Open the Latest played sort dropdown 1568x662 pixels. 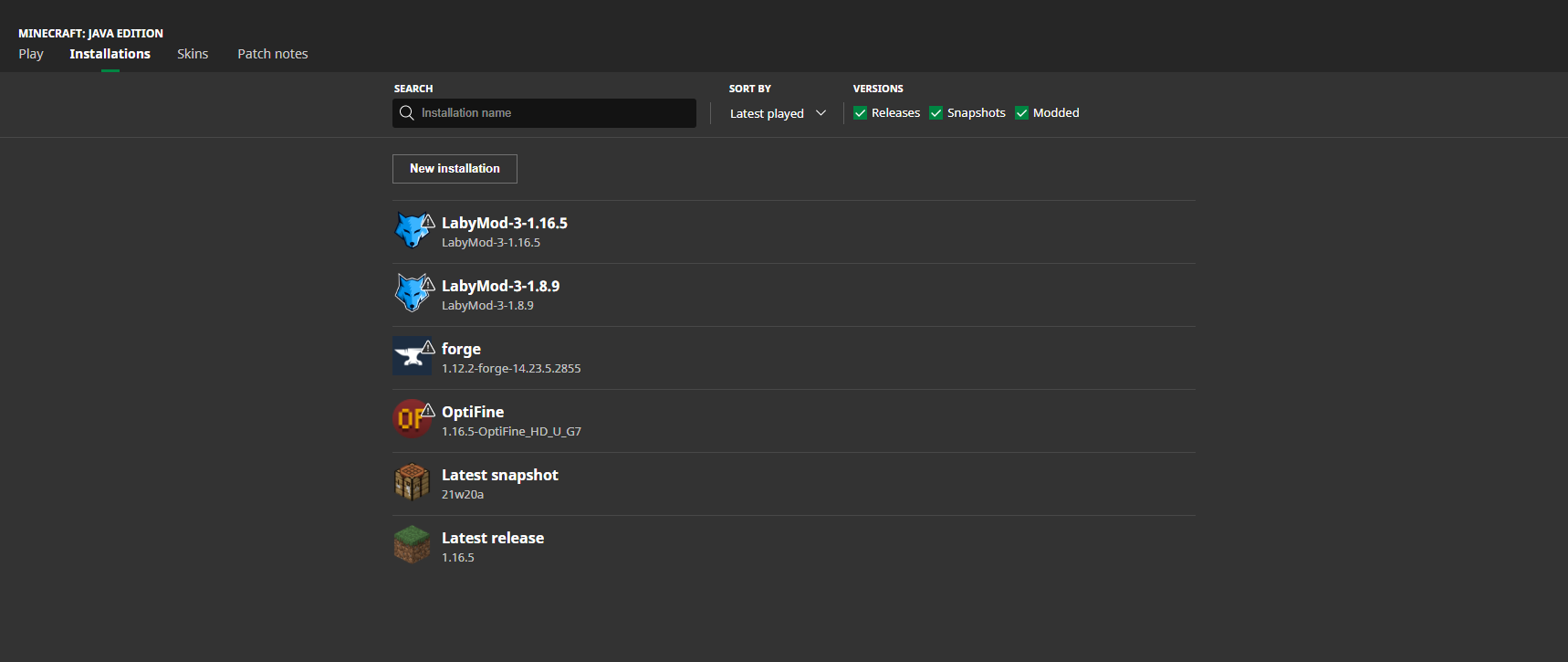[x=778, y=113]
